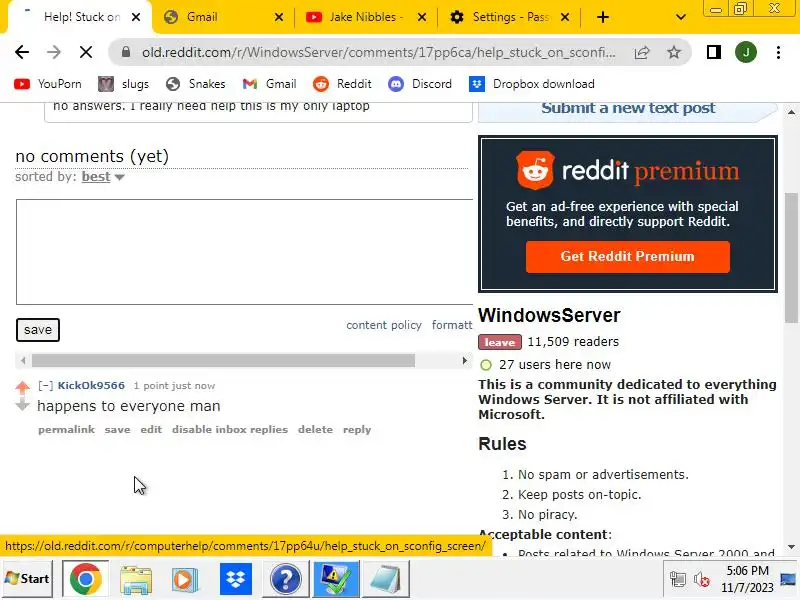800x600 pixels.
Task: Open the Reddit bookmark
Action: pos(342,84)
